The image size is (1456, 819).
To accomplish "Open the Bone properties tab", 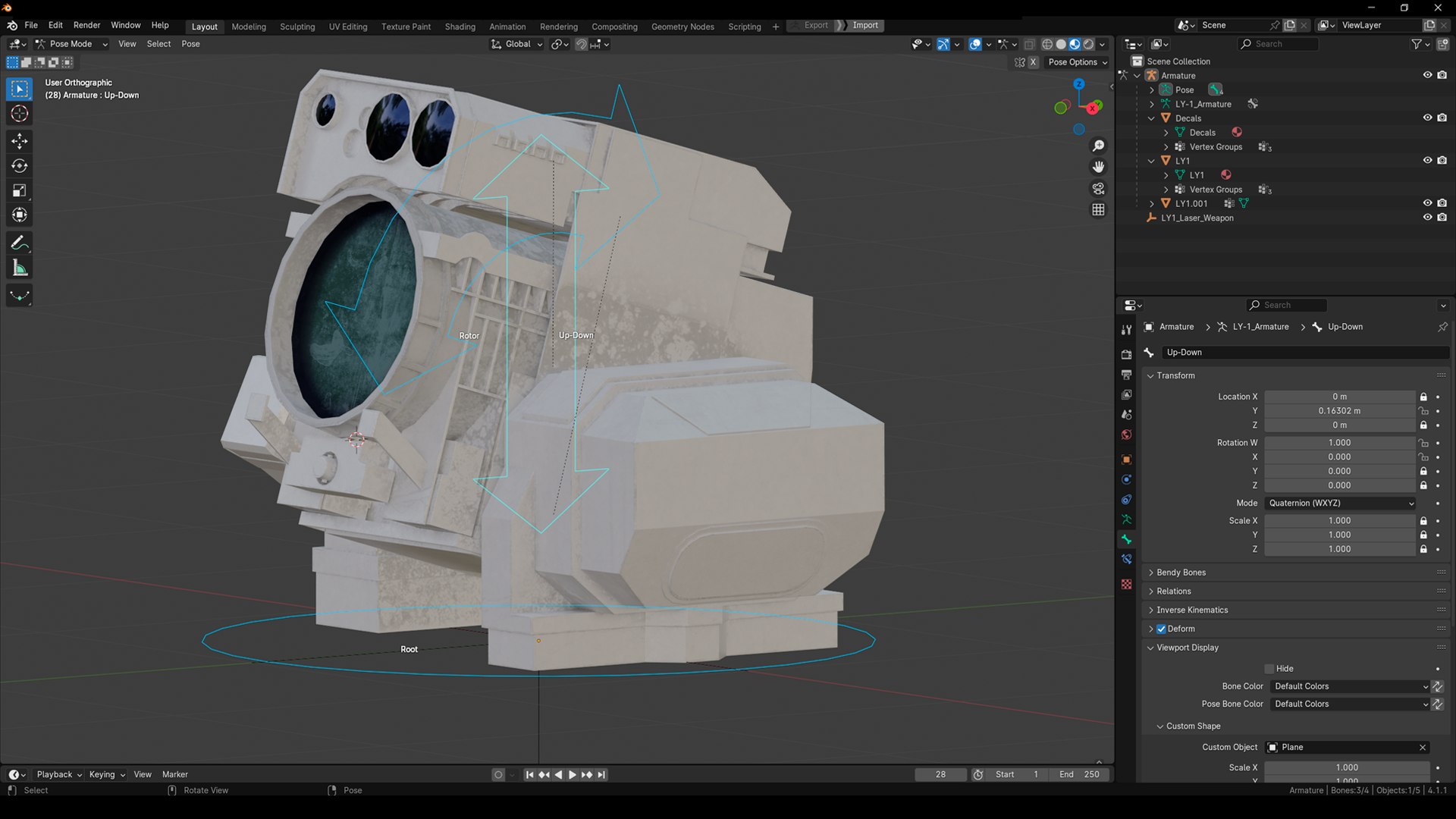I will (1127, 539).
